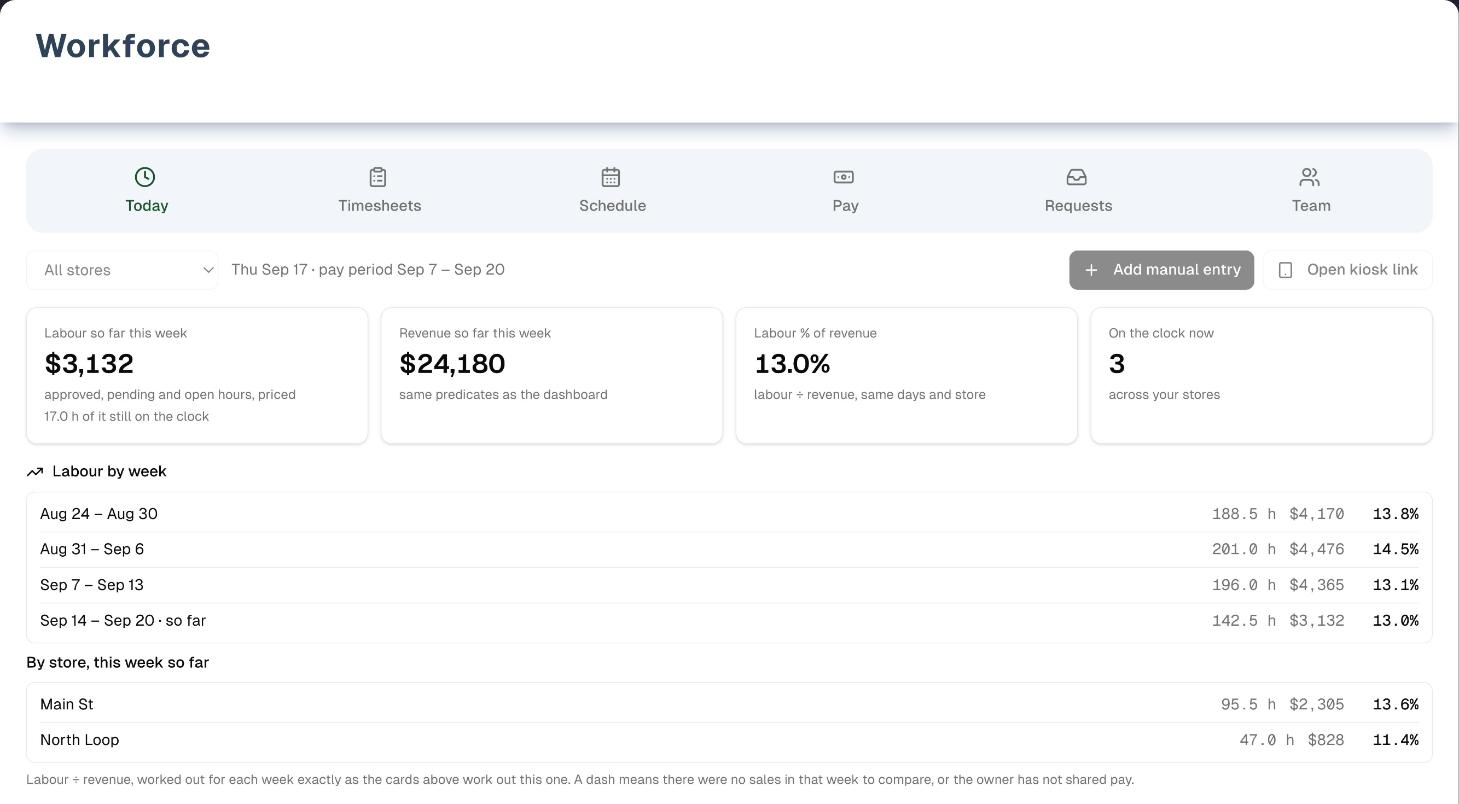Click the Revenue so far this week card

click(552, 375)
